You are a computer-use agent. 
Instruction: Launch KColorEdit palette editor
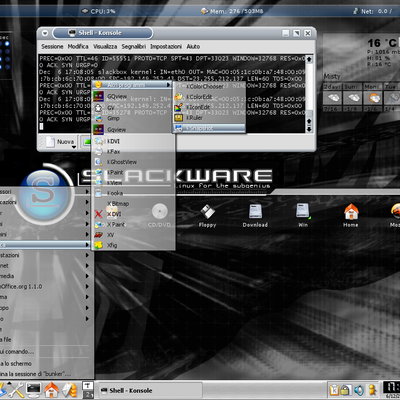tap(209, 97)
